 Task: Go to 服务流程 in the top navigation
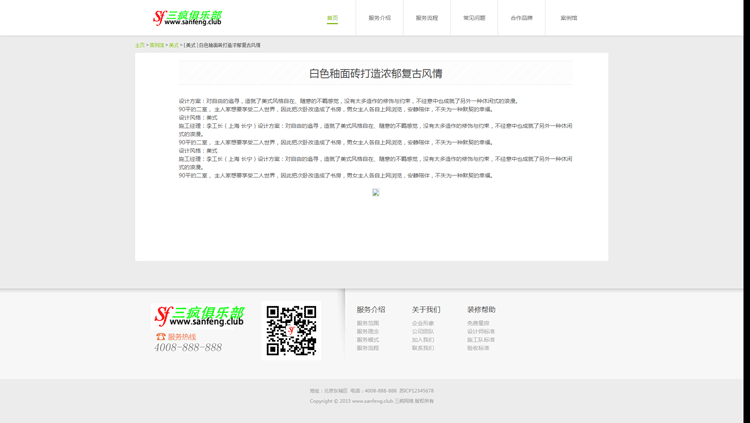pos(427,18)
